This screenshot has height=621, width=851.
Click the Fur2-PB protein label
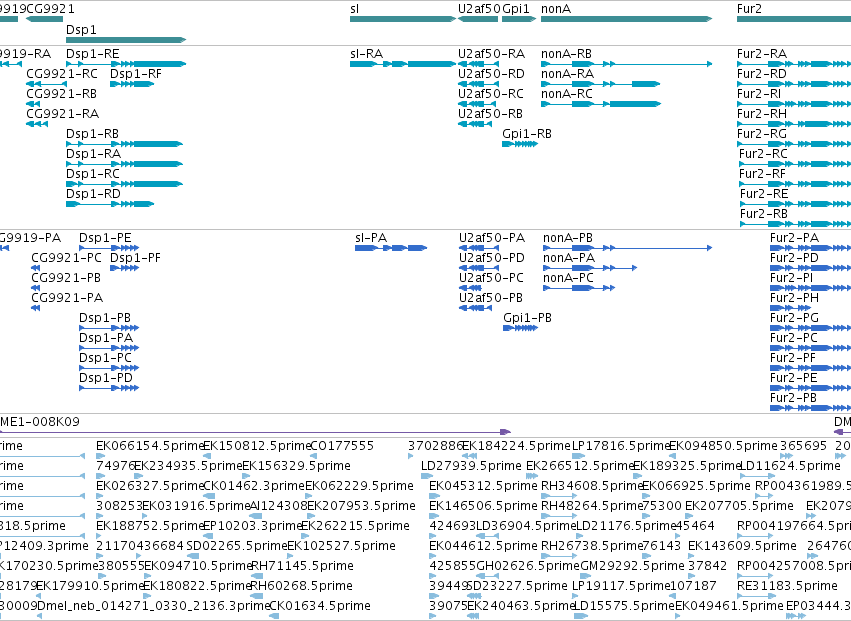793,398
